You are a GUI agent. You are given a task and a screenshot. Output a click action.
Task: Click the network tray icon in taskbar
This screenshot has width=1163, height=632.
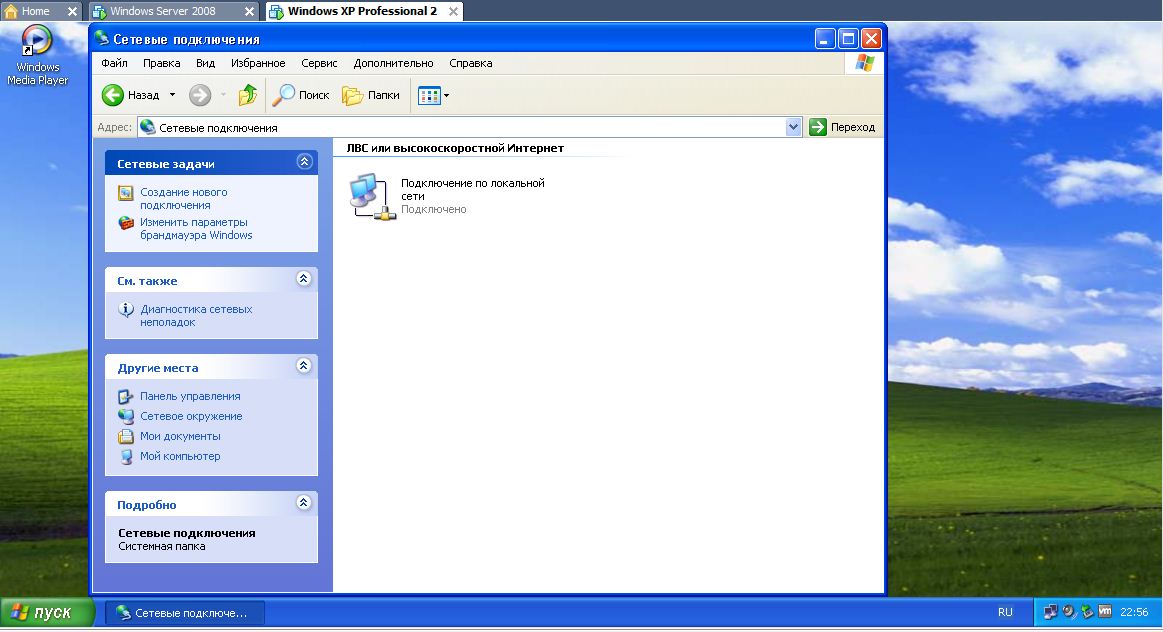1050,612
